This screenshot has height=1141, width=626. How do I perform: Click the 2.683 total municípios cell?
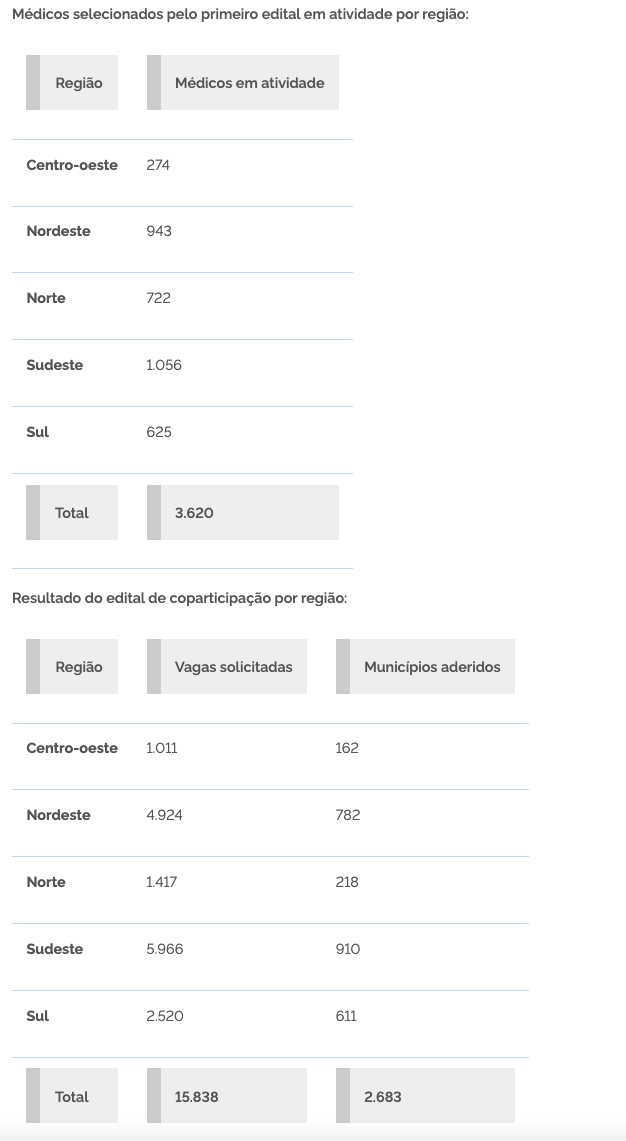click(383, 1097)
